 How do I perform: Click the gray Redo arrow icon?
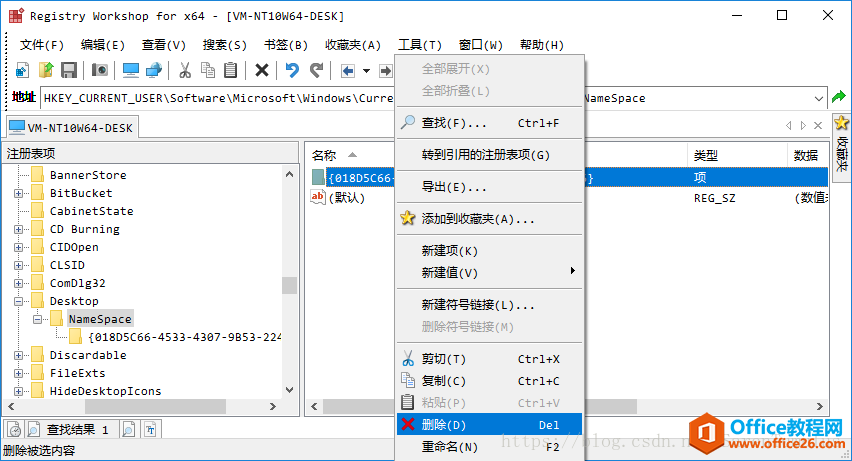coord(316,70)
